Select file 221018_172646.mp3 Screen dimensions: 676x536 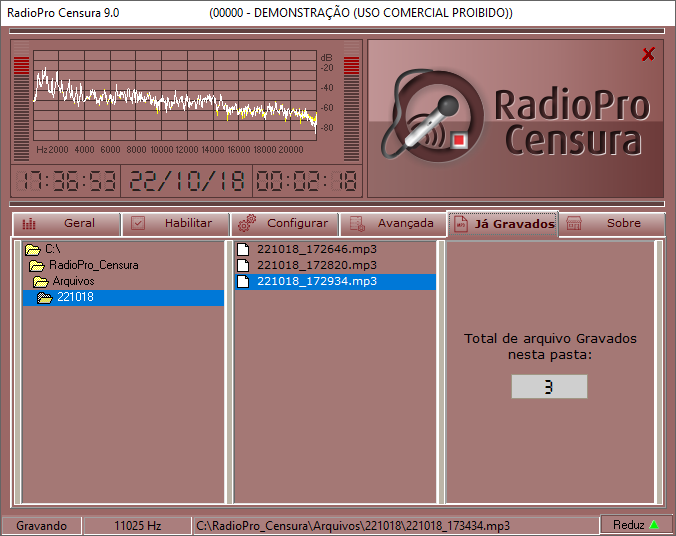point(335,249)
